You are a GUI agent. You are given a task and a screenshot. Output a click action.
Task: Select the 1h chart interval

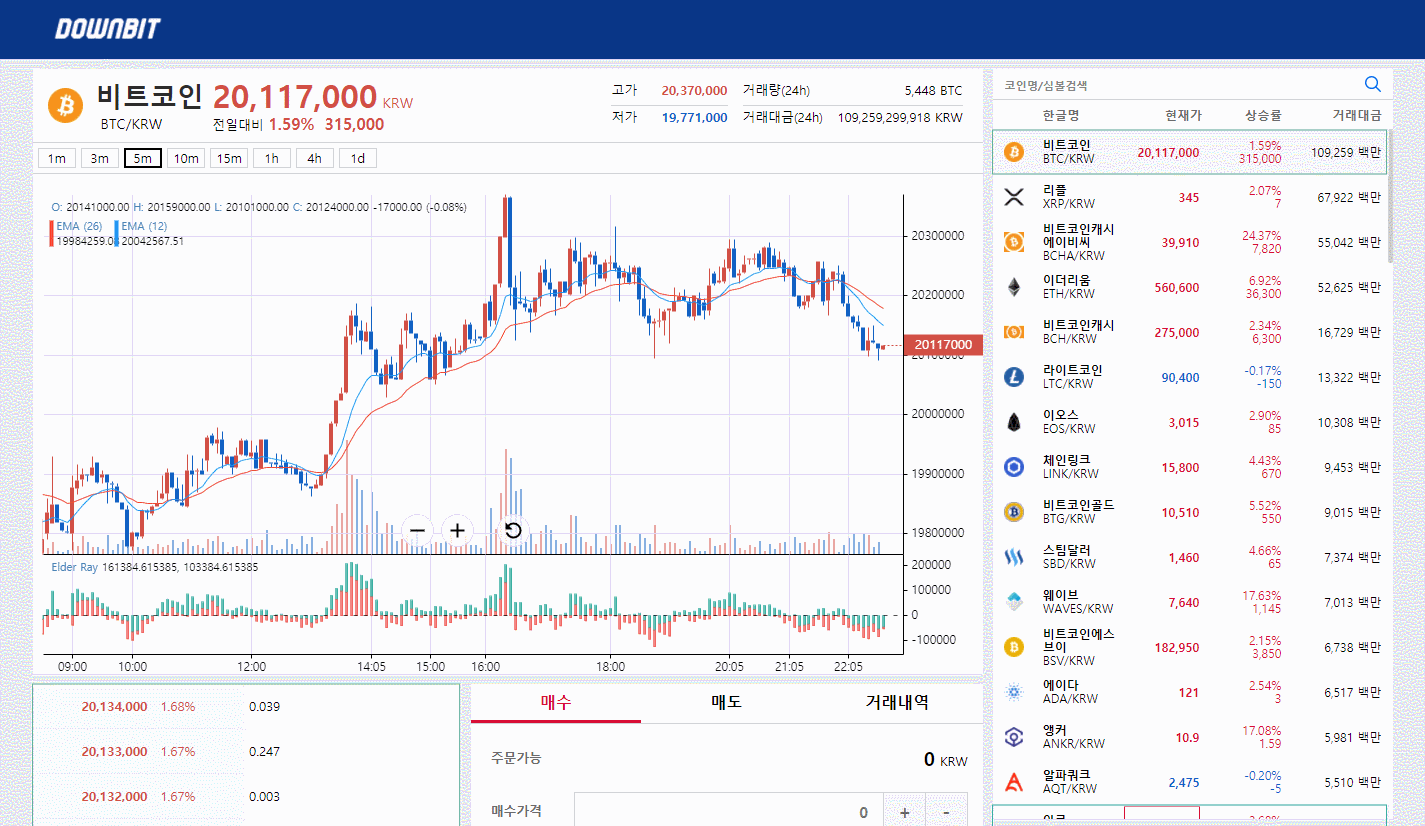pos(272,158)
